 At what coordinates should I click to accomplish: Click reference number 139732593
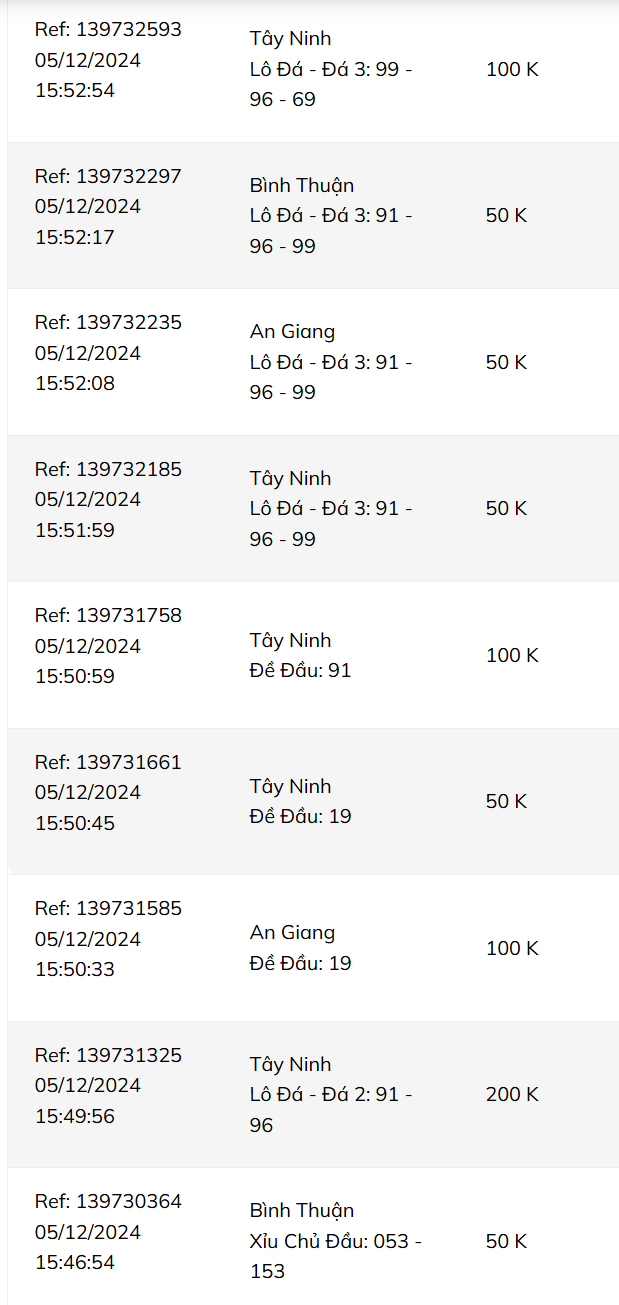click(108, 29)
